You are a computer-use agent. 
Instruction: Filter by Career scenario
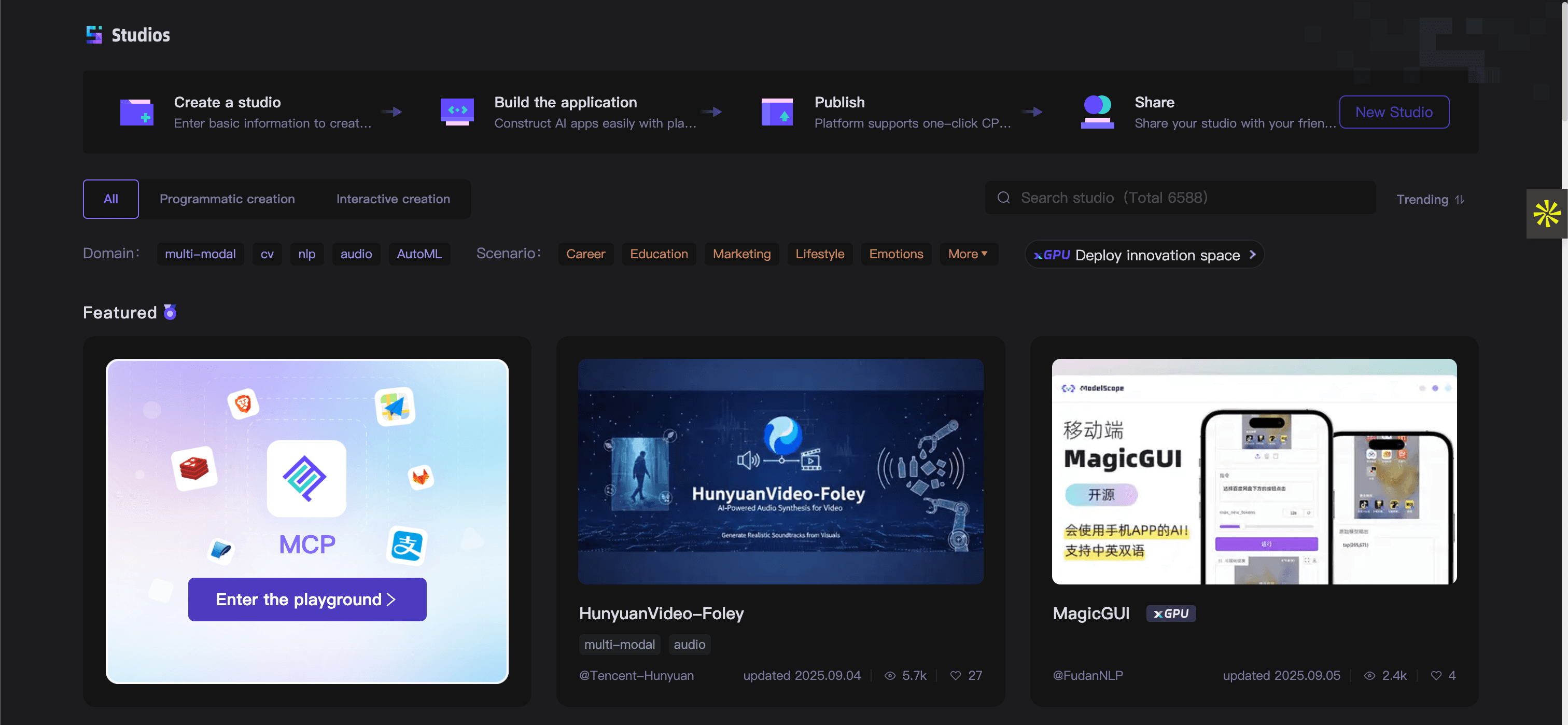pos(585,254)
